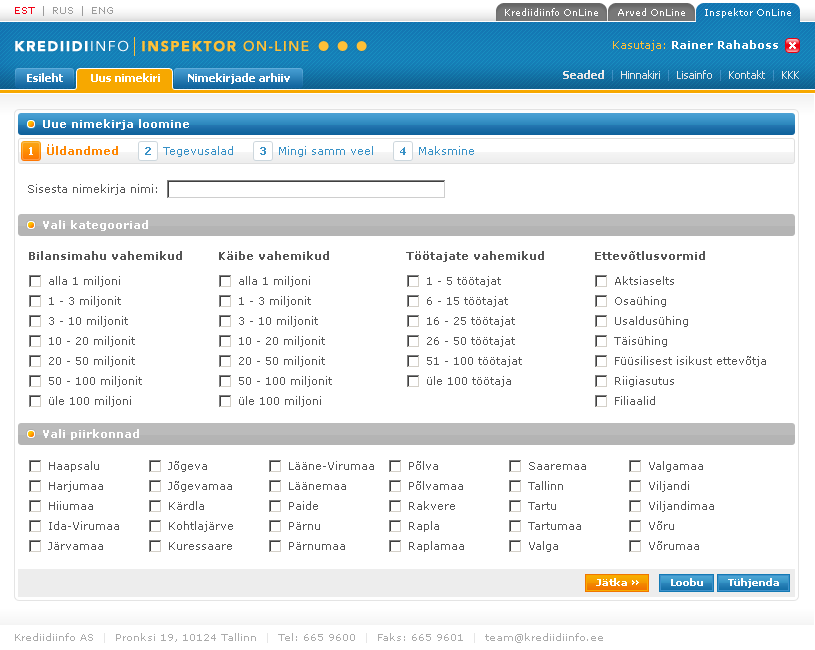Screen dimensions: 815x650
Task: Check Võrumaa region
Action: [x=635, y=546]
